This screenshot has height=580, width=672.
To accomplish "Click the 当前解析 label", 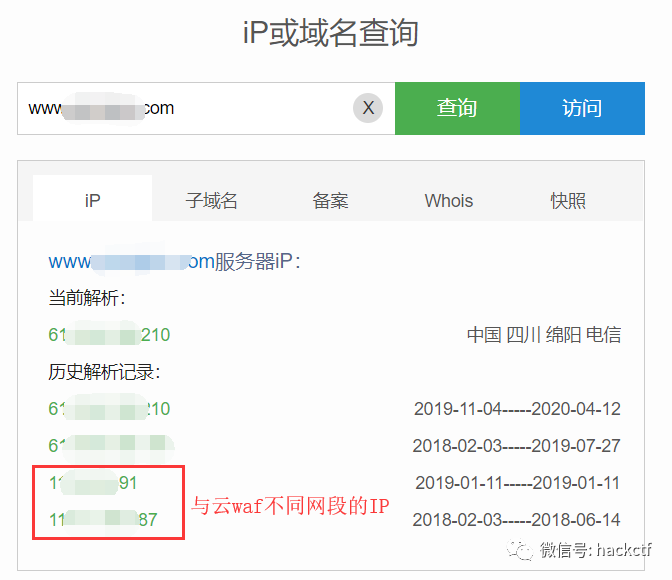I will click(x=87, y=298).
